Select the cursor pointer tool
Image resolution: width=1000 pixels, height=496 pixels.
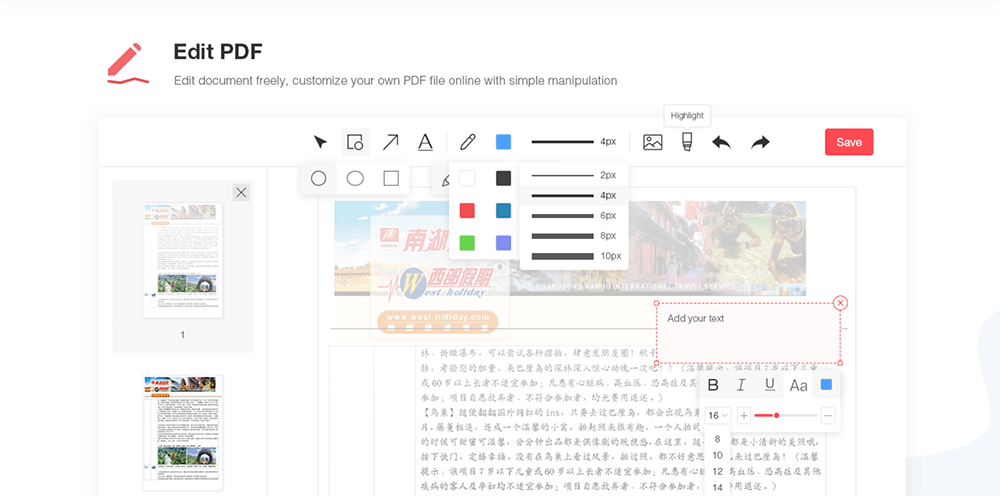[x=320, y=142]
